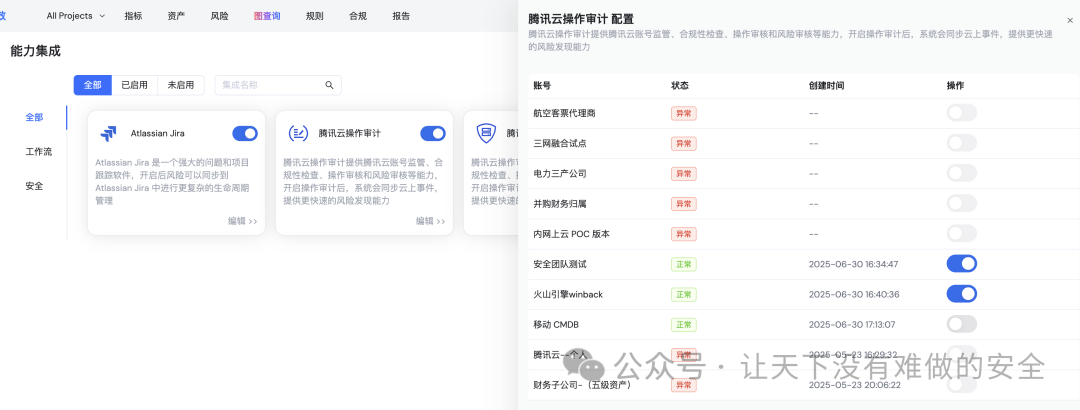1080x410 pixels.
Task: Select the 全部 filter tab
Action: (x=92, y=85)
